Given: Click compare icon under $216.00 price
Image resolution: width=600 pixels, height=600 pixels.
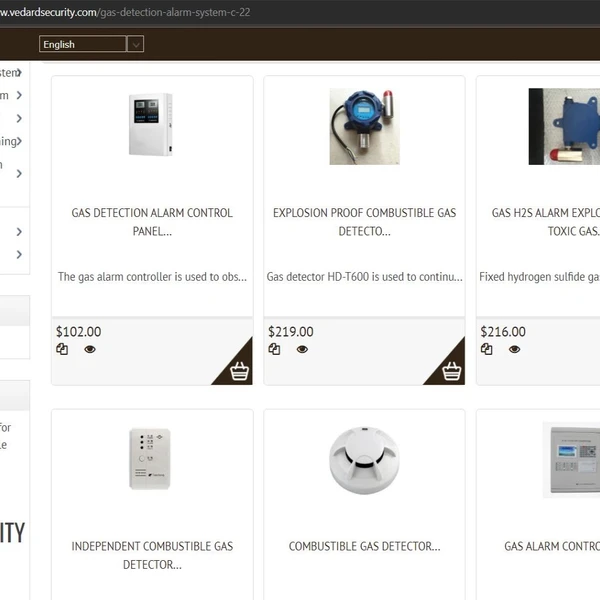Looking at the screenshot, I should (487, 349).
